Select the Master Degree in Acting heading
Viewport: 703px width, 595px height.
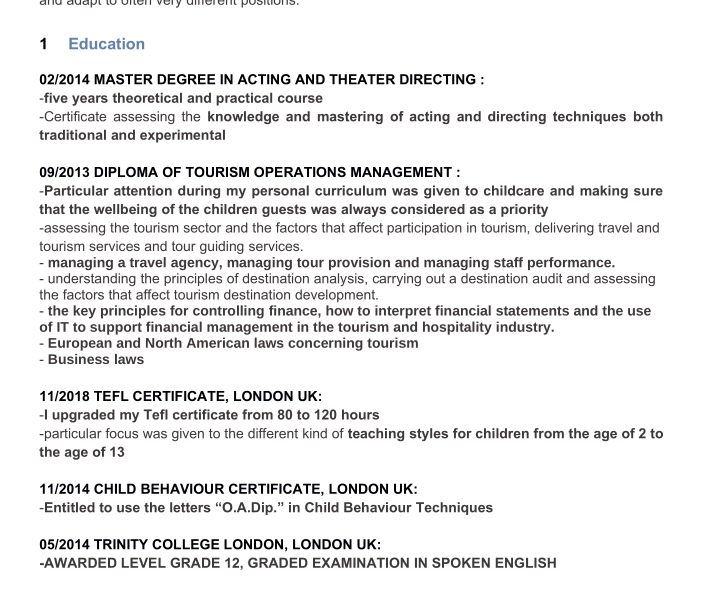pyautogui.click(x=262, y=80)
